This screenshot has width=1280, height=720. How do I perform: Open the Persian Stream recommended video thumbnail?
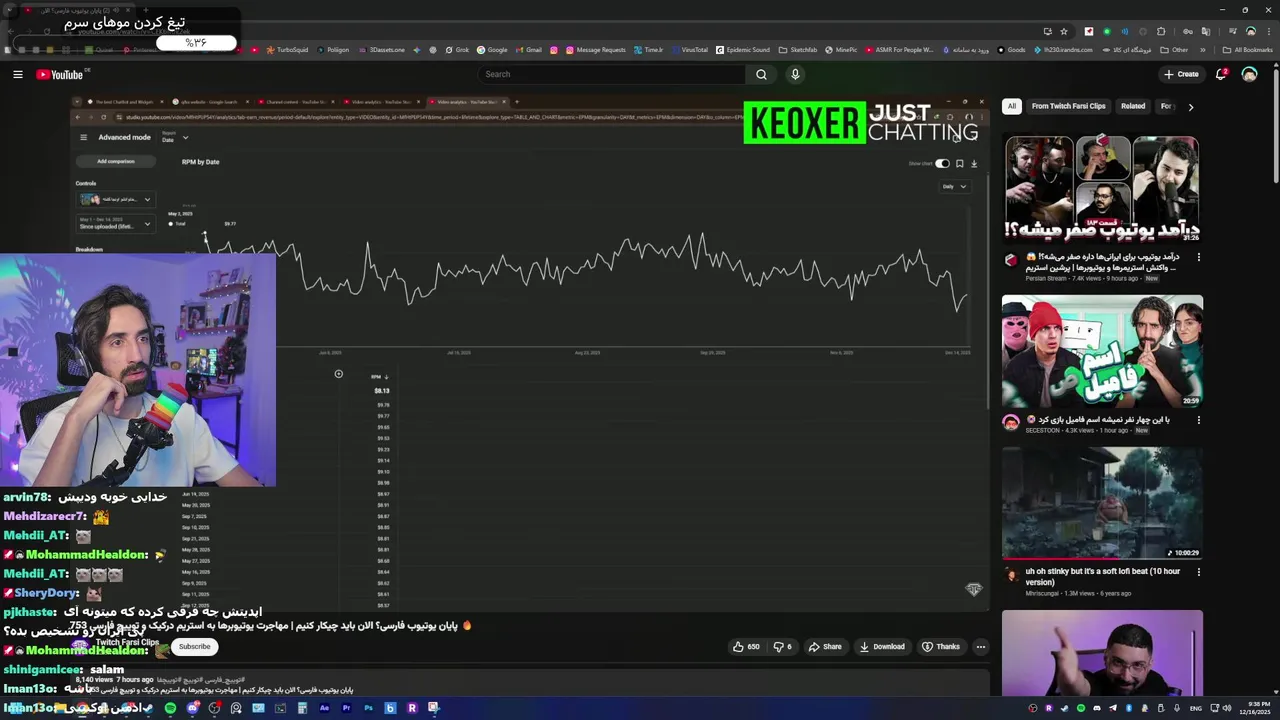point(1102,189)
